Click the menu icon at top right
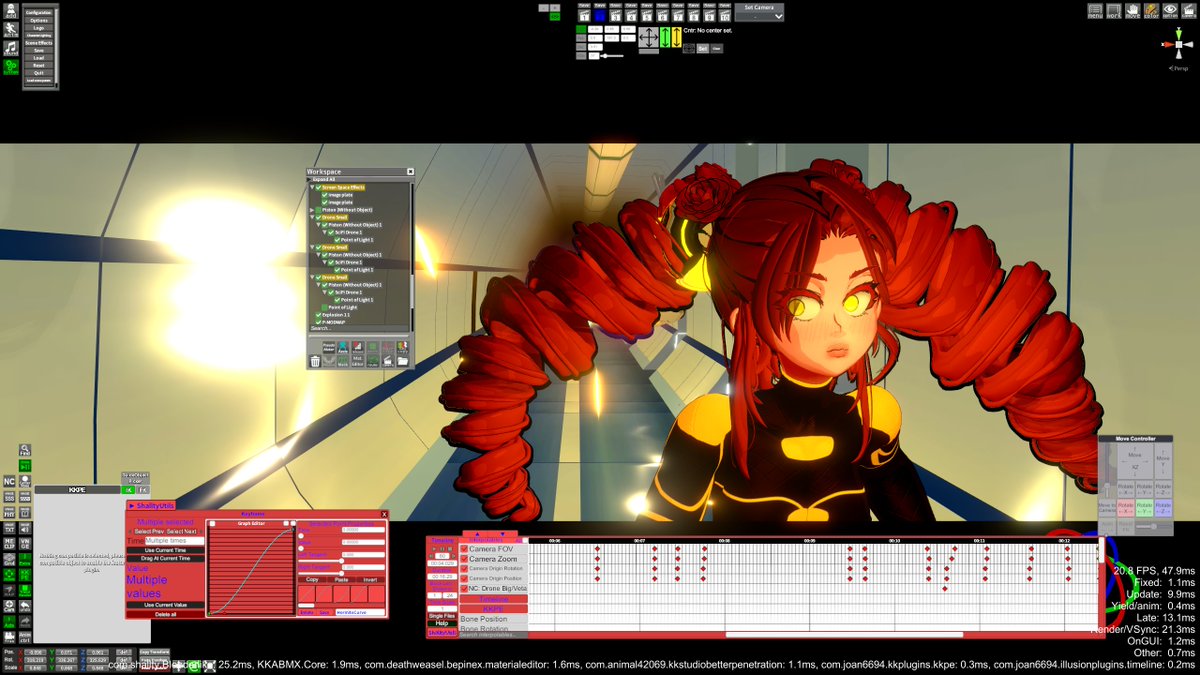 click(x=1095, y=11)
